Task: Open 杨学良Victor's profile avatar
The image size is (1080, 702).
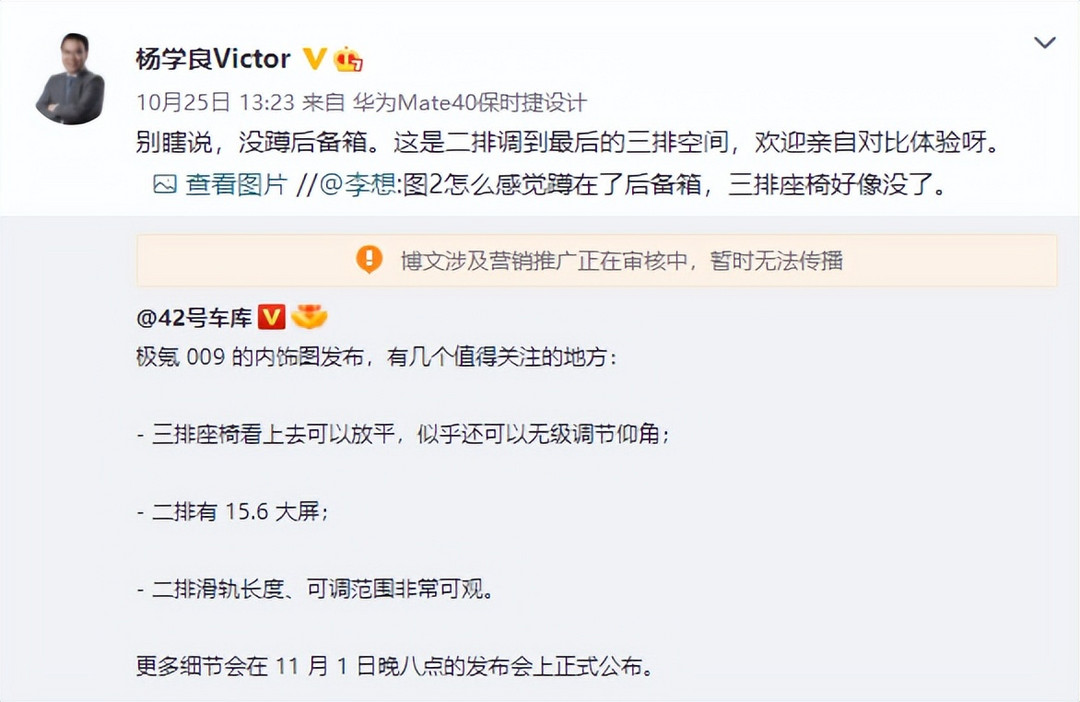Action: click(70, 79)
